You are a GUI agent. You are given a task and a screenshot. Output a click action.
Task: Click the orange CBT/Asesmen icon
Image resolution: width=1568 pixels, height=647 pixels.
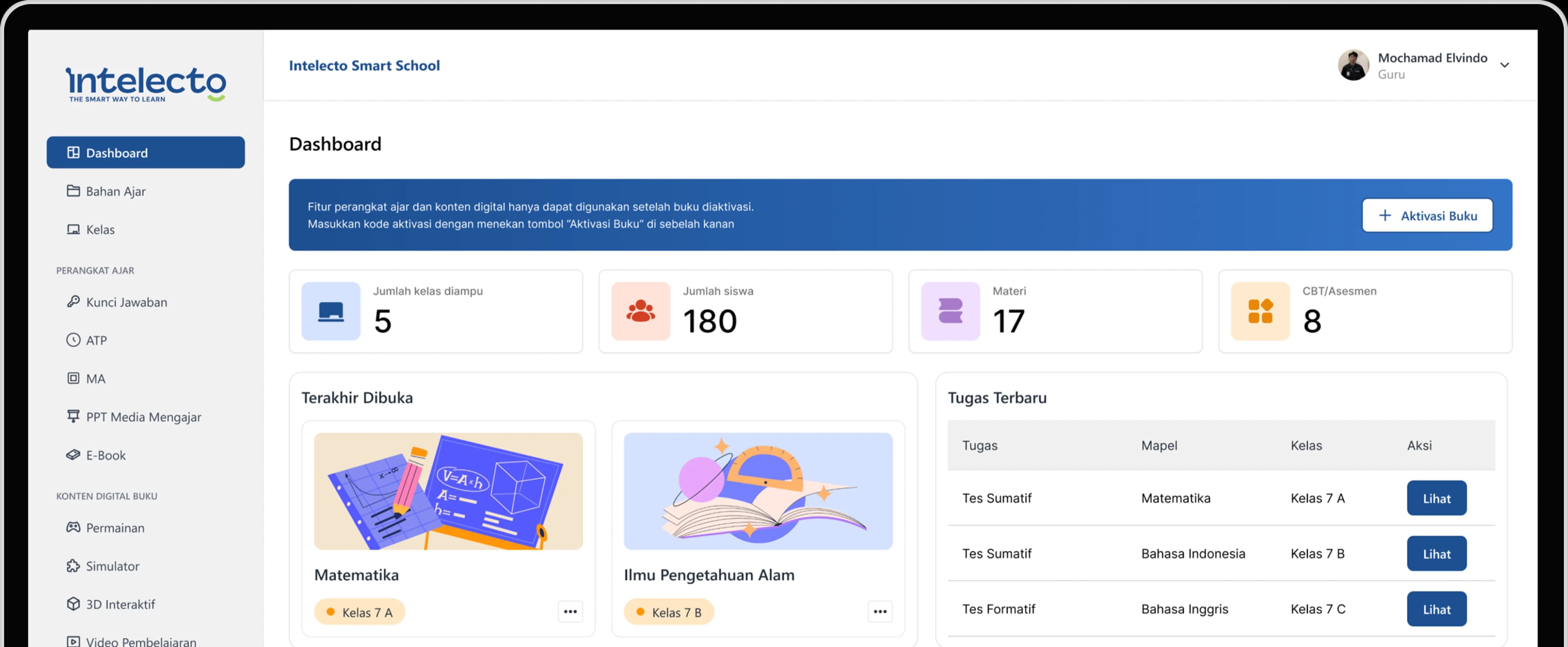[1261, 311]
